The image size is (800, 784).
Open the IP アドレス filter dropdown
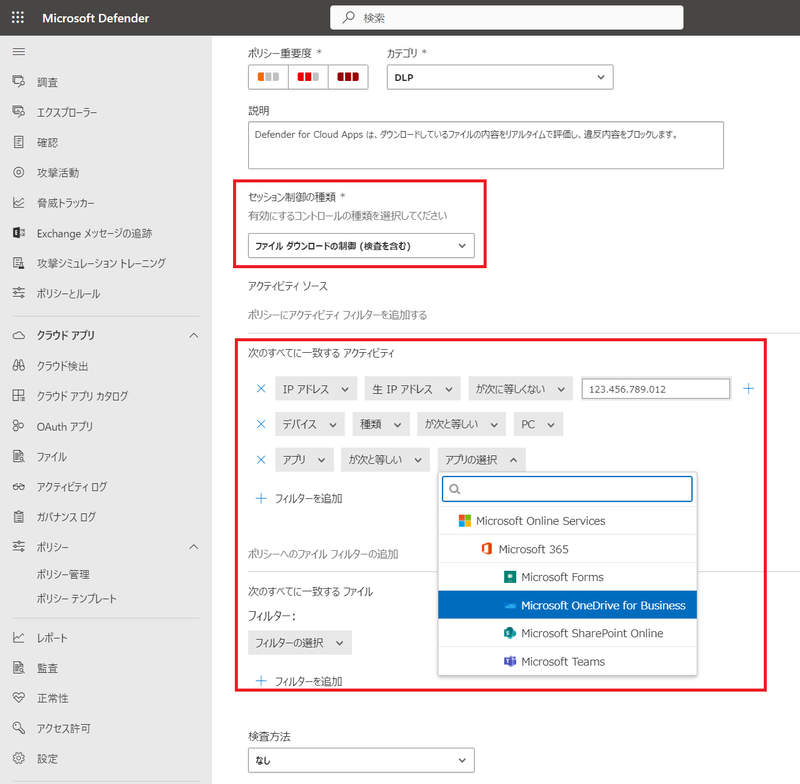coord(316,389)
